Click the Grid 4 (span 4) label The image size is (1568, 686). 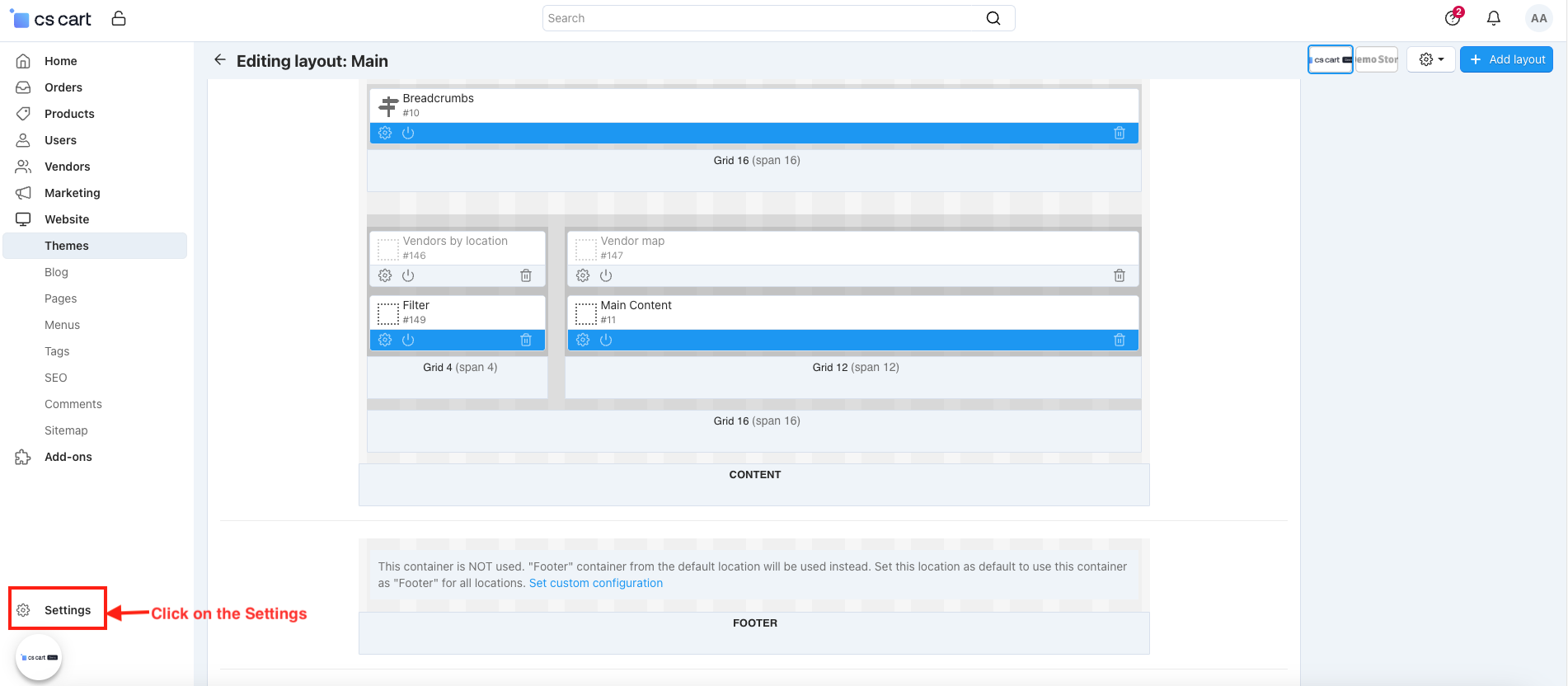coord(460,367)
